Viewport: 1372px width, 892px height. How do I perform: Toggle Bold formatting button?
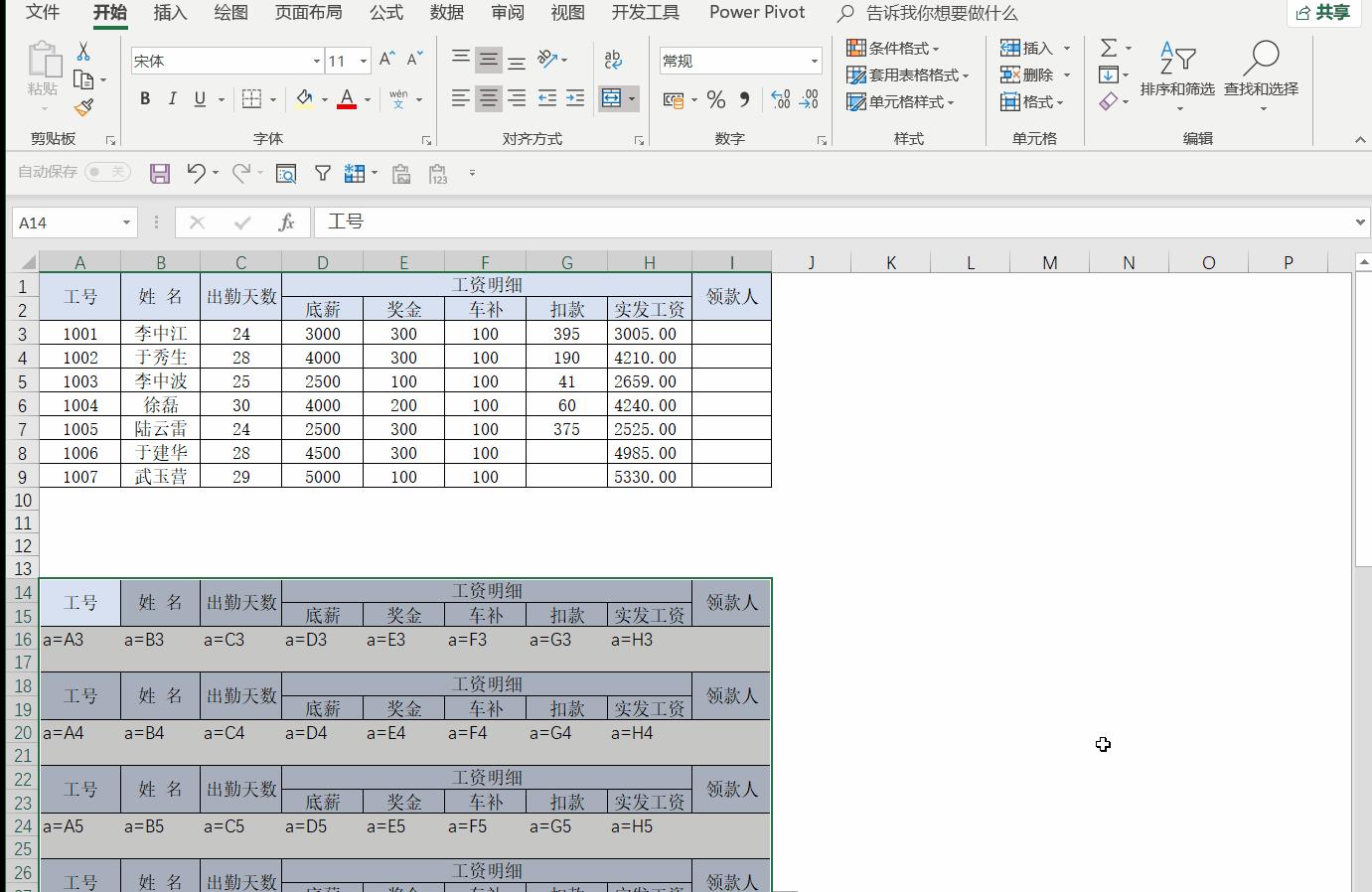click(x=145, y=98)
